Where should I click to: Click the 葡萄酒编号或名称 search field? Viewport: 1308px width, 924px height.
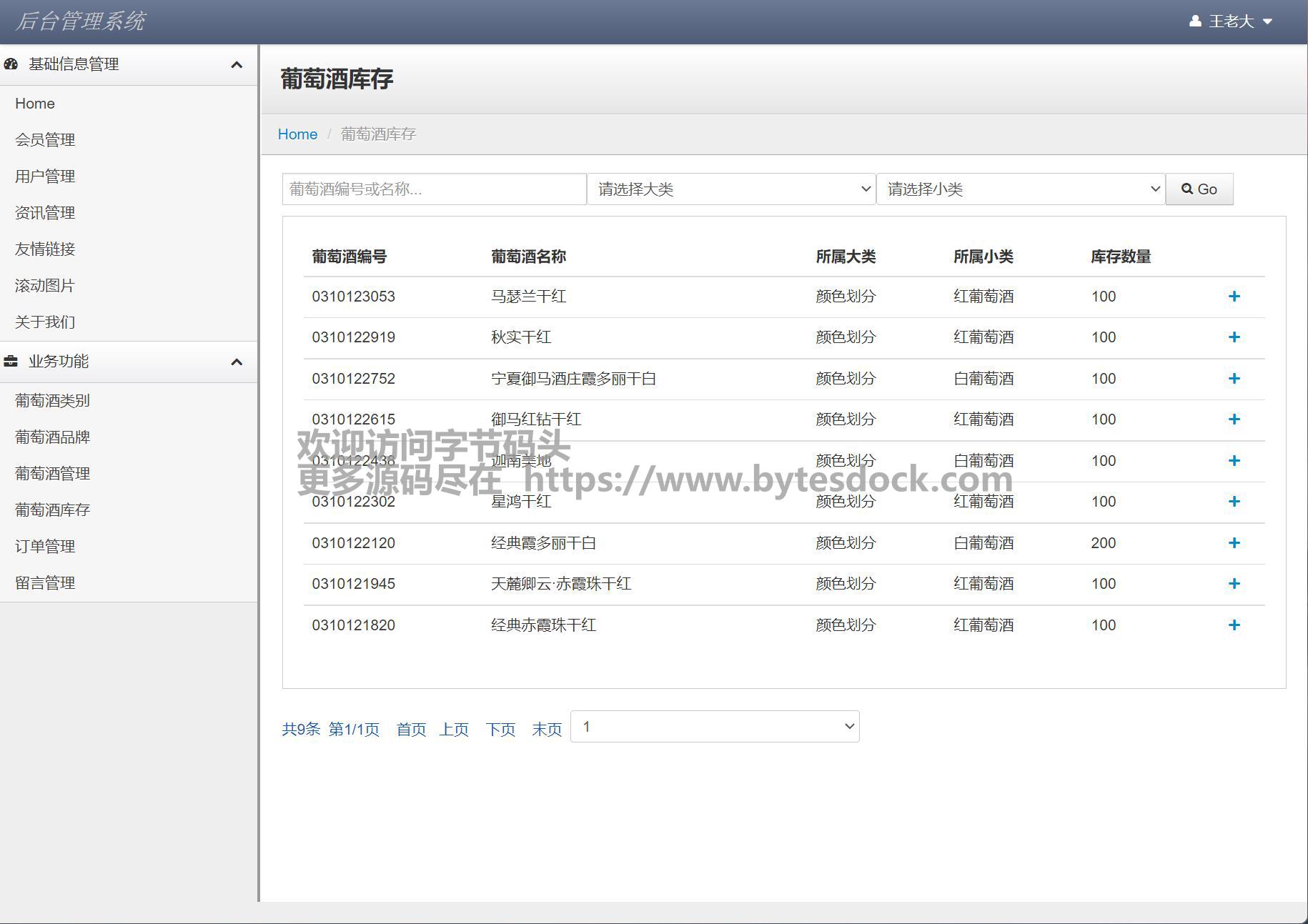(434, 189)
